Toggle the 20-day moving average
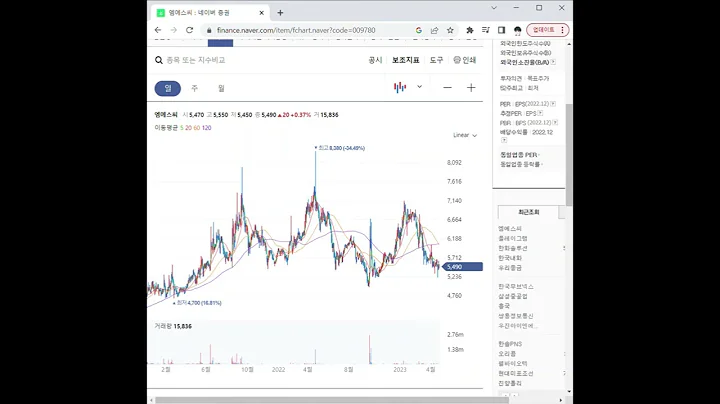The height and width of the screenshot is (404, 720). pyautogui.click(x=188, y=128)
